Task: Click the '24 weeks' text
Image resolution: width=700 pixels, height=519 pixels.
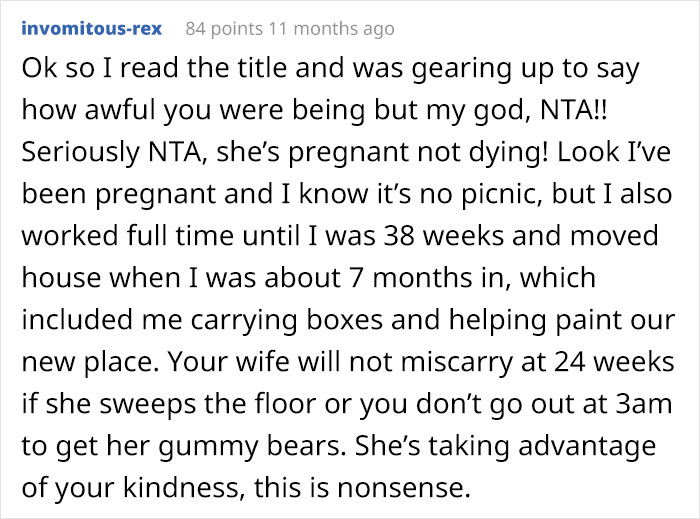Action: [616, 360]
